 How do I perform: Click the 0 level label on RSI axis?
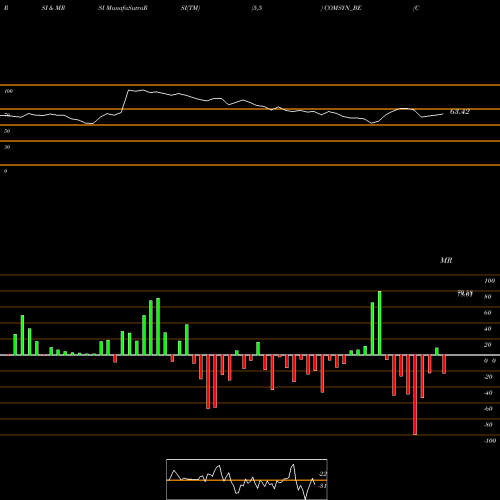pos(5,171)
